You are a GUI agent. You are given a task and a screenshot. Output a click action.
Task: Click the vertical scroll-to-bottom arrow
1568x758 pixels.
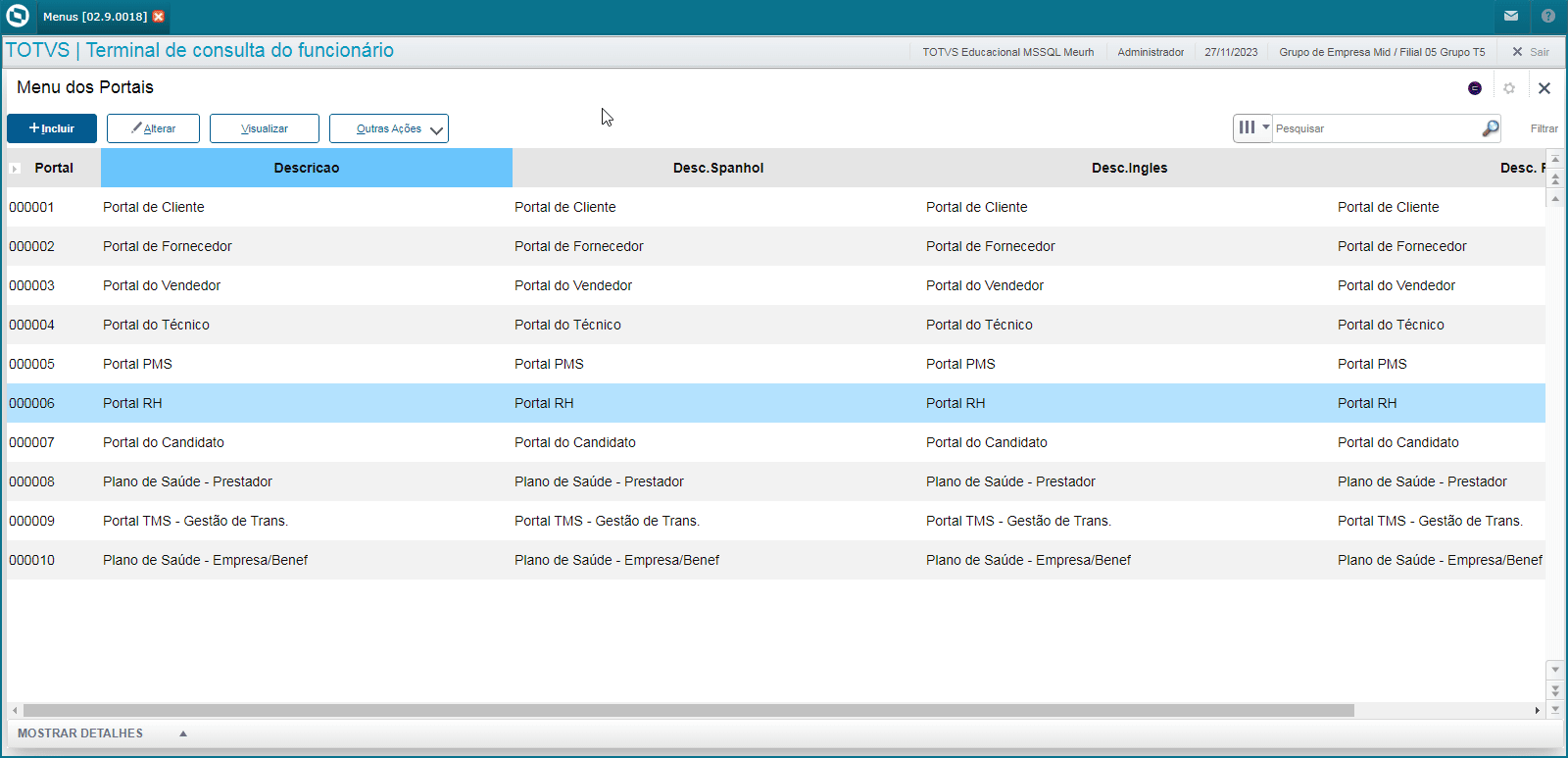pos(1555,709)
